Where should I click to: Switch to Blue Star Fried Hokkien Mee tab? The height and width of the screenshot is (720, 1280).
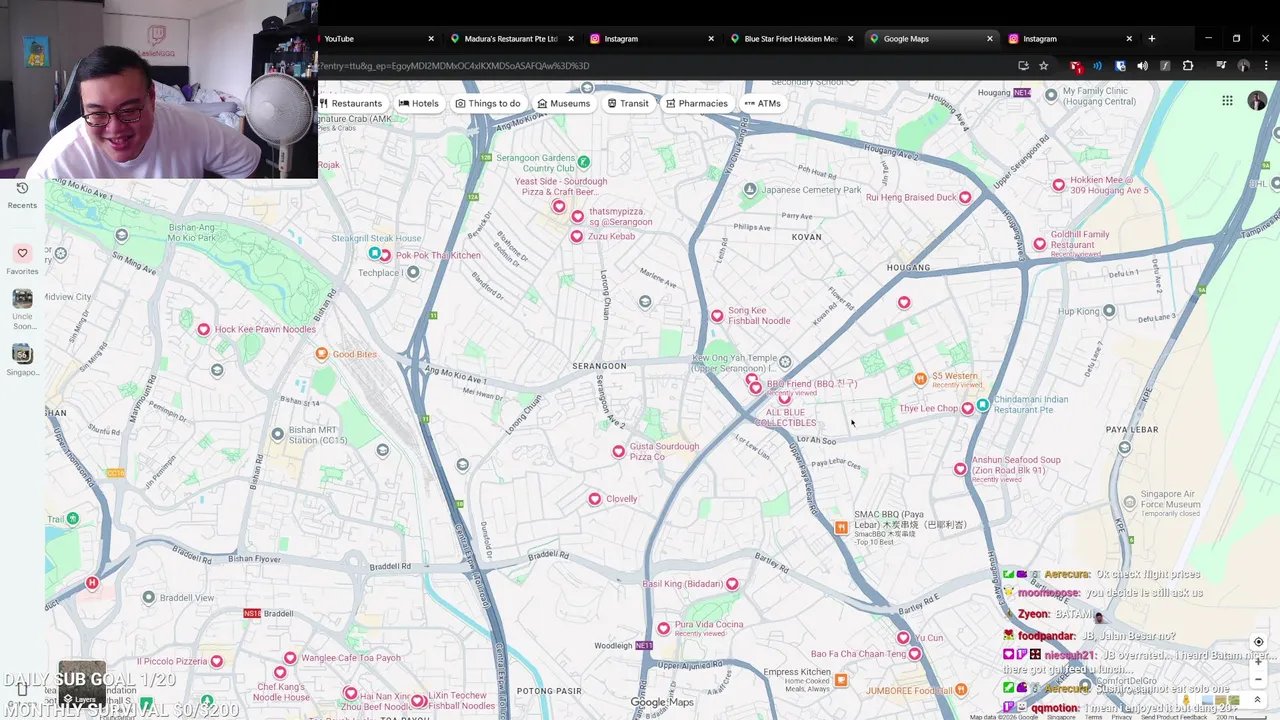pyautogui.click(x=790, y=39)
